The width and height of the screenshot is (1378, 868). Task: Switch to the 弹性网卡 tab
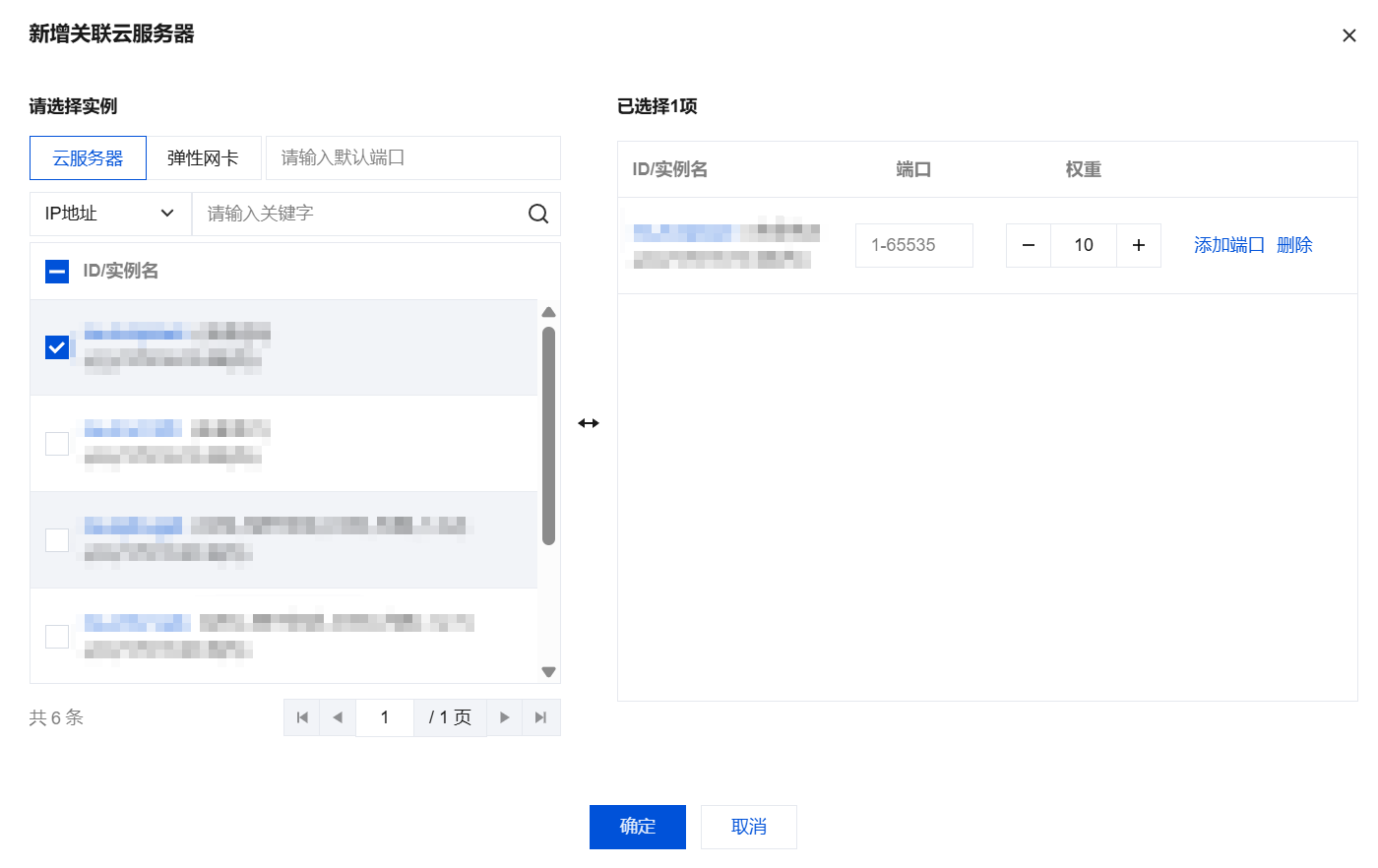pos(203,158)
